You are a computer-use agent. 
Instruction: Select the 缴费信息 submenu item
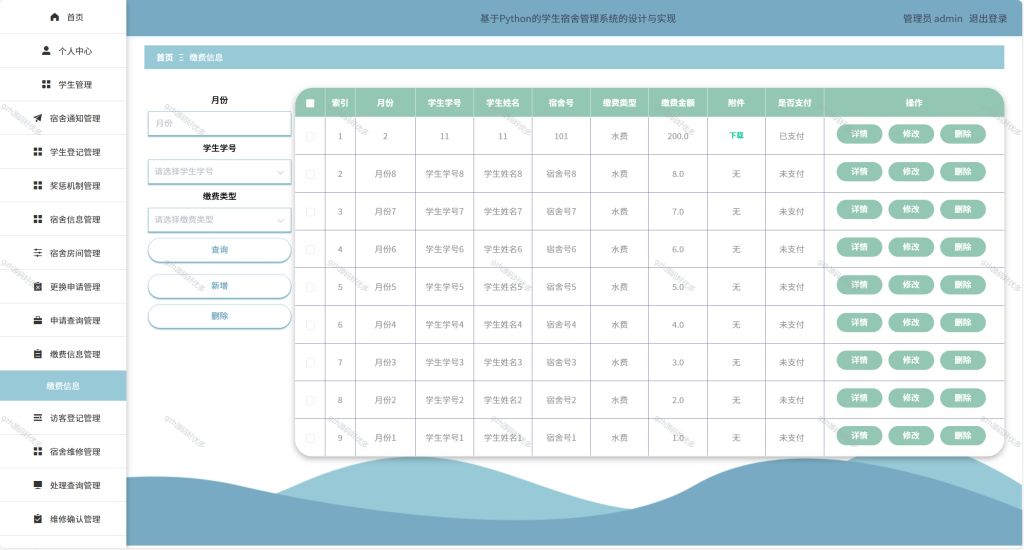coord(63,386)
